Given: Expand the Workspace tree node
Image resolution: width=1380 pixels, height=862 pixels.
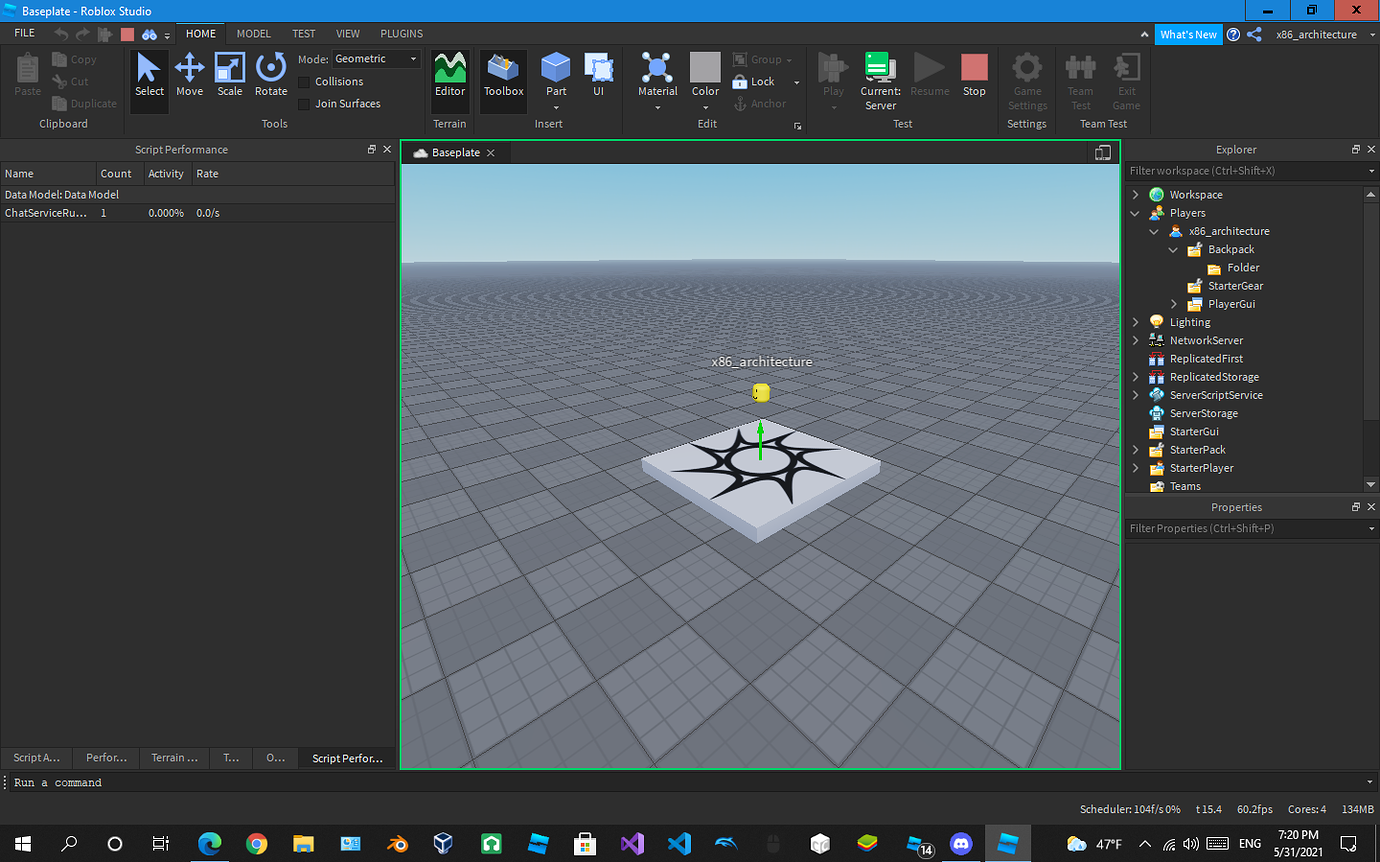Looking at the screenshot, I should click(x=1135, y=195).
